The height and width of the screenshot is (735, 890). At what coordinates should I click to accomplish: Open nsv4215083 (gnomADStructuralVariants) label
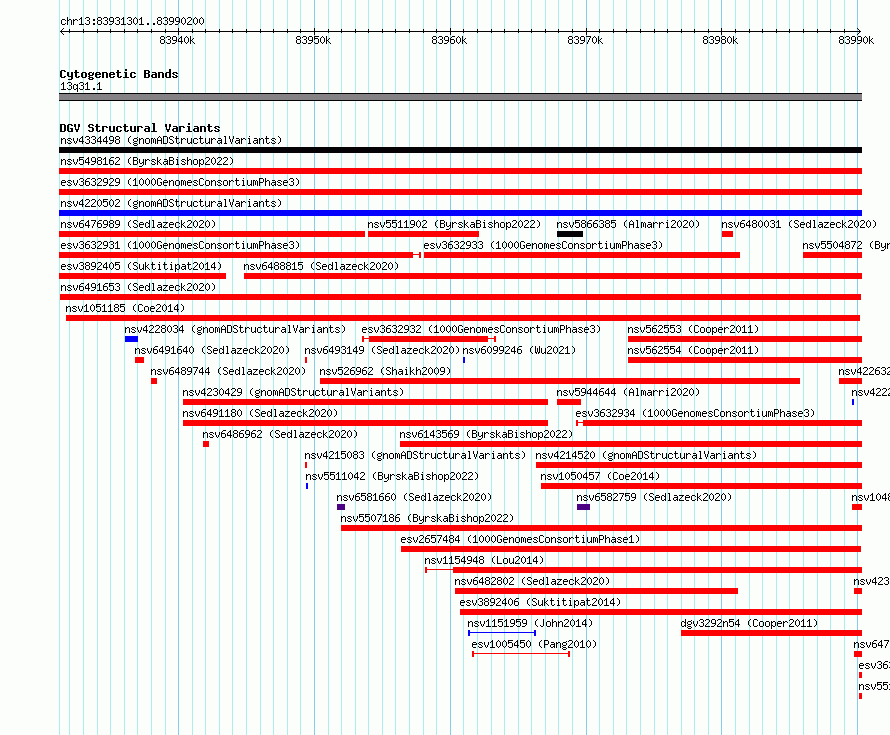click(415, 455)
